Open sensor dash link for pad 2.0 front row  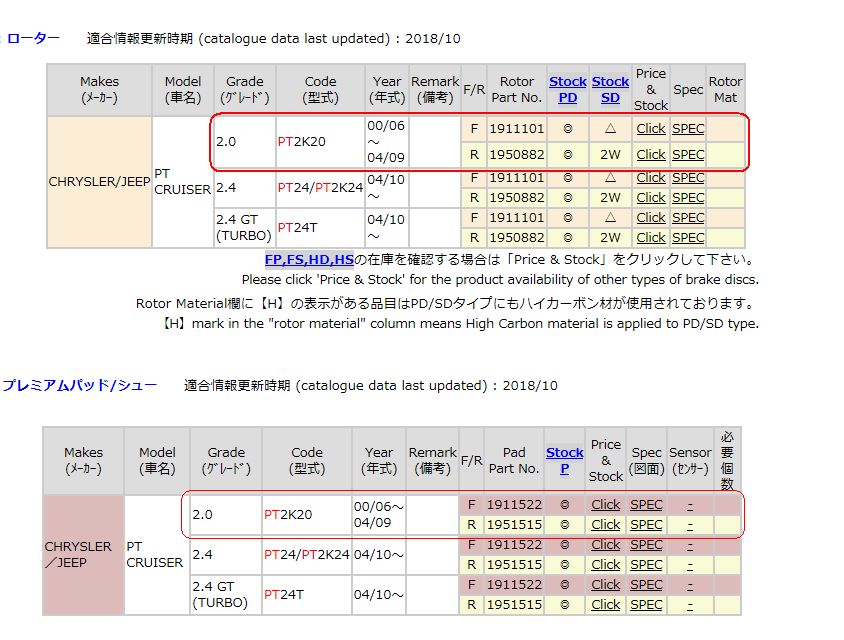click(690, 505)
